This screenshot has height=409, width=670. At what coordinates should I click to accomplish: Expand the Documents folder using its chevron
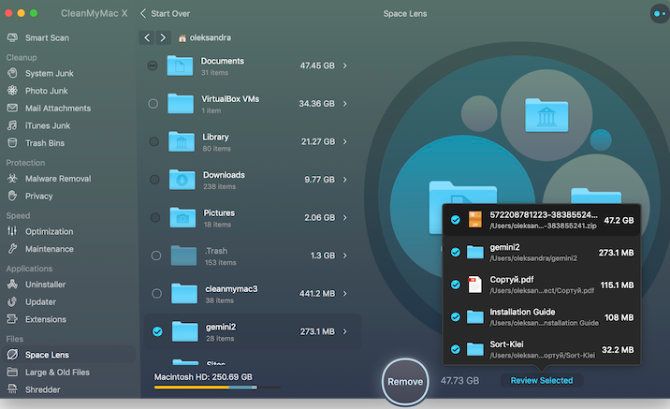click(345, 66)
